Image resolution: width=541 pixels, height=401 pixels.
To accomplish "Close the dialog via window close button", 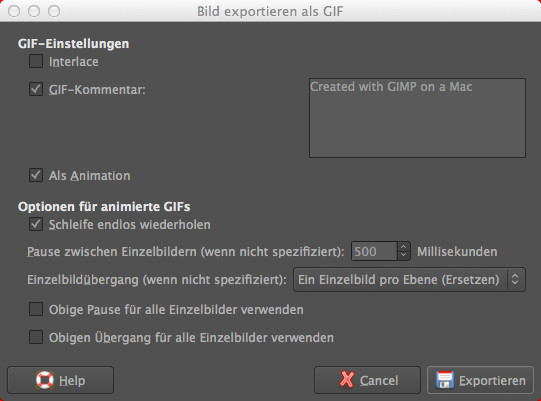I will point(14,11).
